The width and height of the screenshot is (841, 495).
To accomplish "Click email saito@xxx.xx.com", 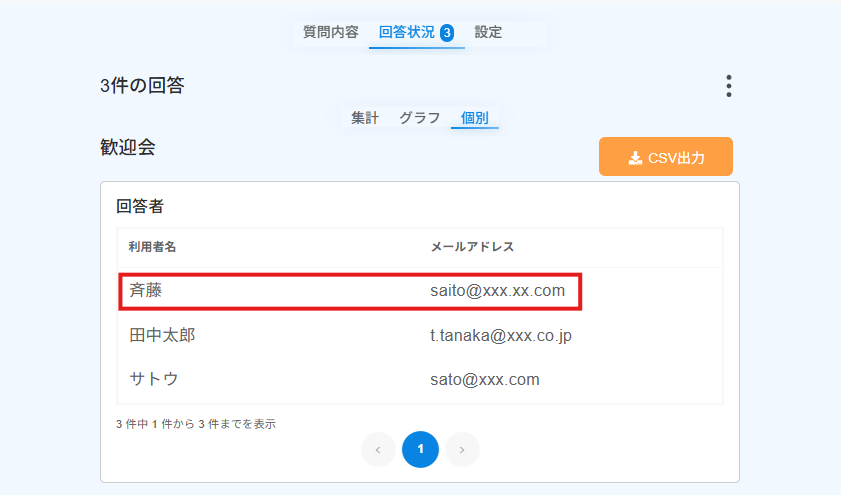I will point(497,291).
